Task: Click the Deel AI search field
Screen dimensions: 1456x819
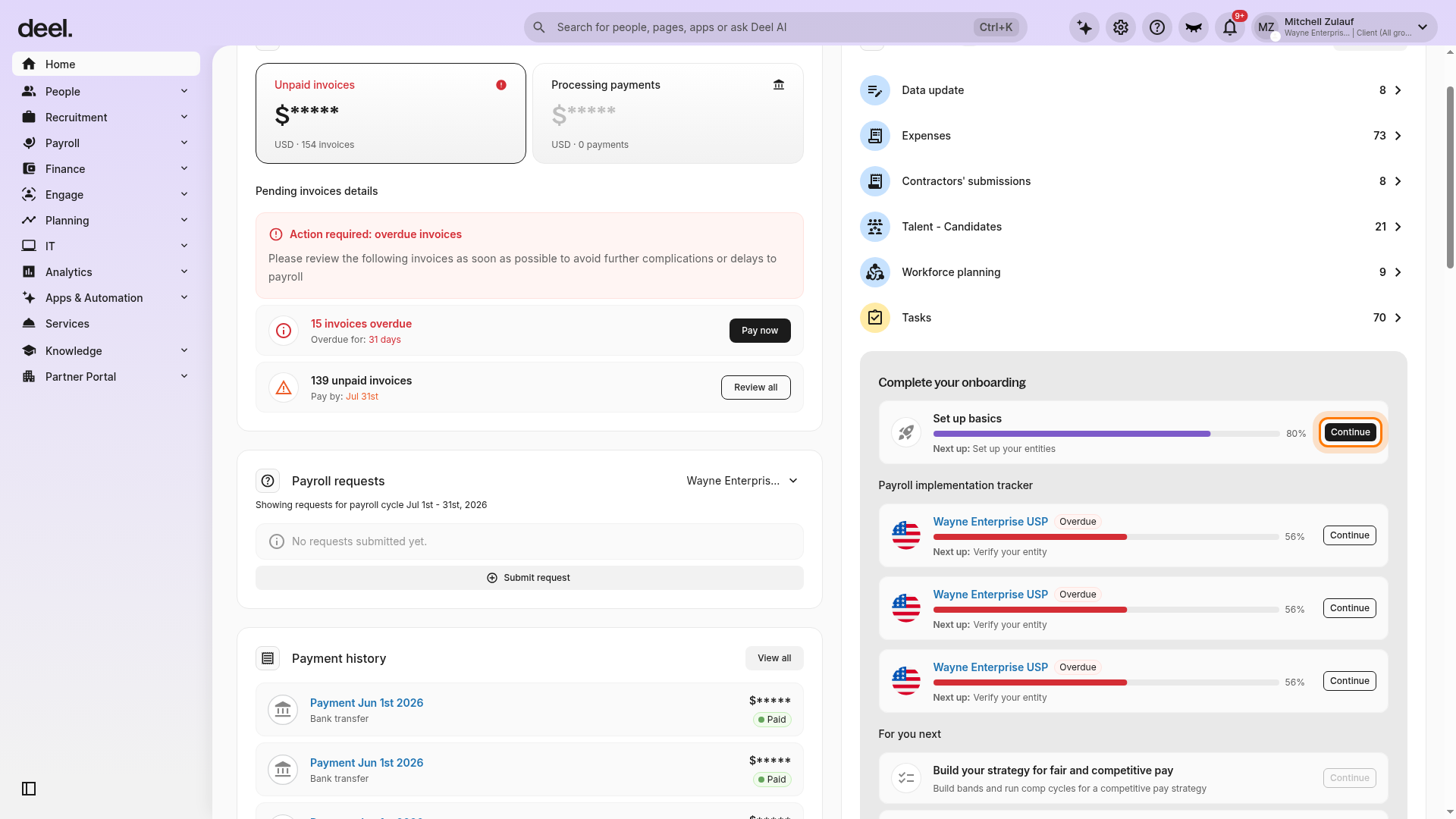Action: [775, 27]
